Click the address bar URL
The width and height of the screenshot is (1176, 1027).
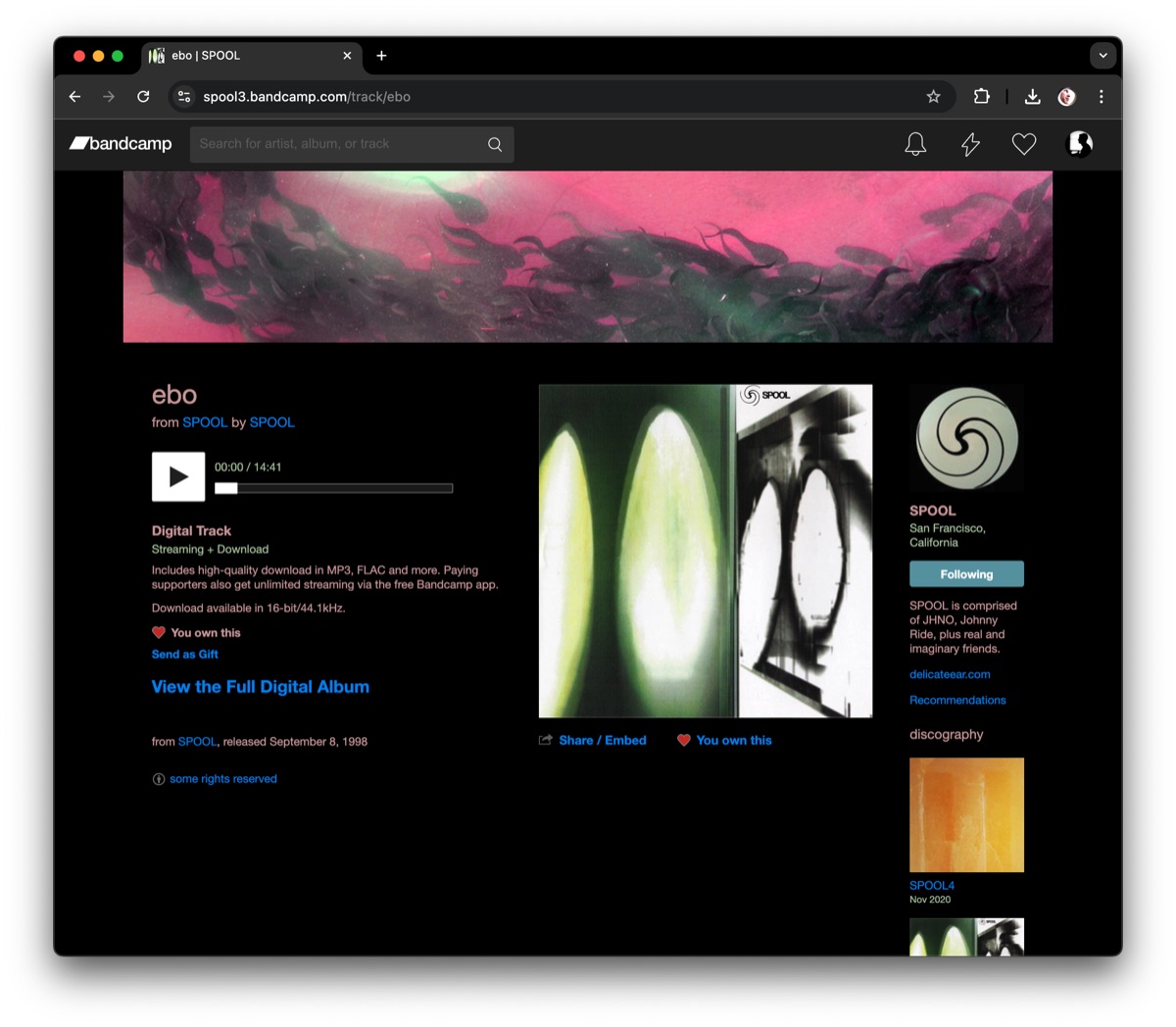pos(307,96)
